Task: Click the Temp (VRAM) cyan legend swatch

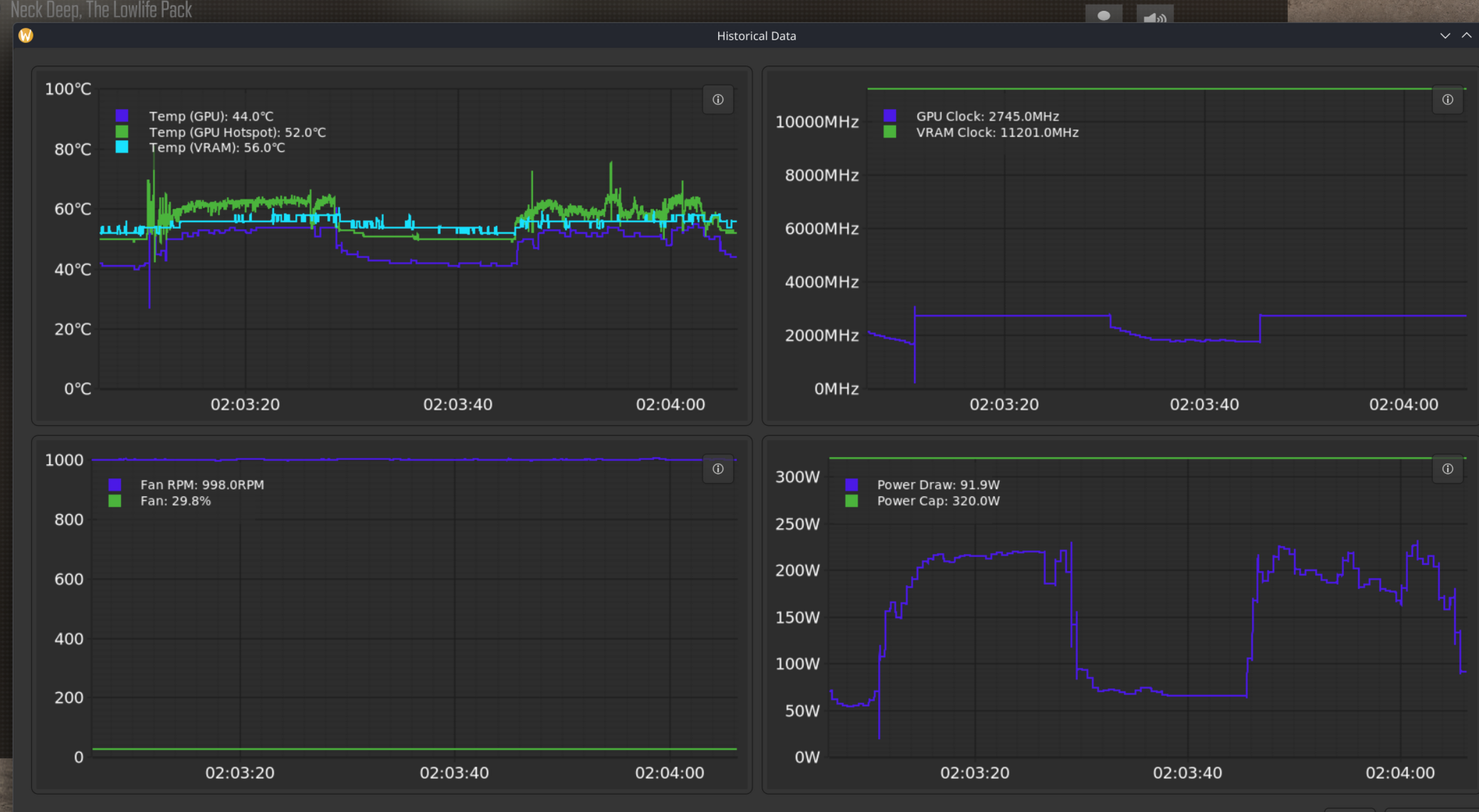Action: (x=122, y=147)
